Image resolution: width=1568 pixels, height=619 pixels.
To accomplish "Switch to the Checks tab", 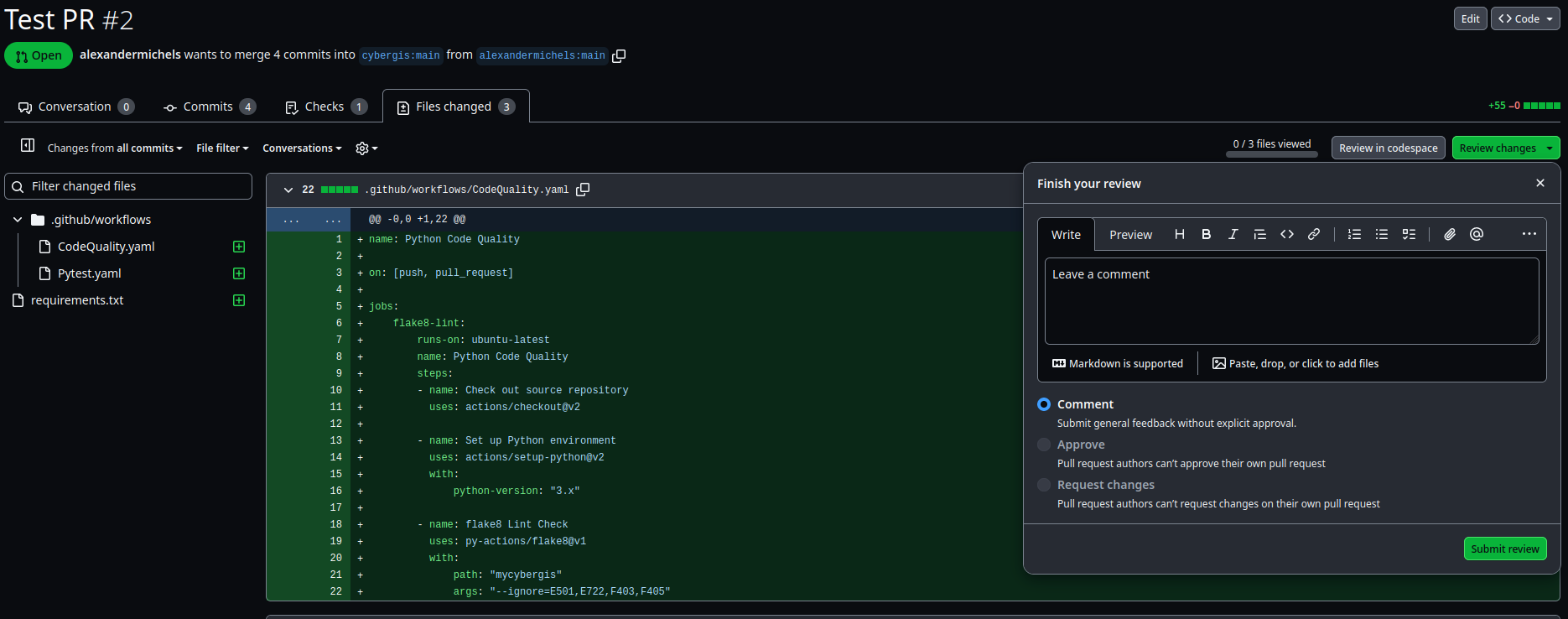I will point(326,107).
